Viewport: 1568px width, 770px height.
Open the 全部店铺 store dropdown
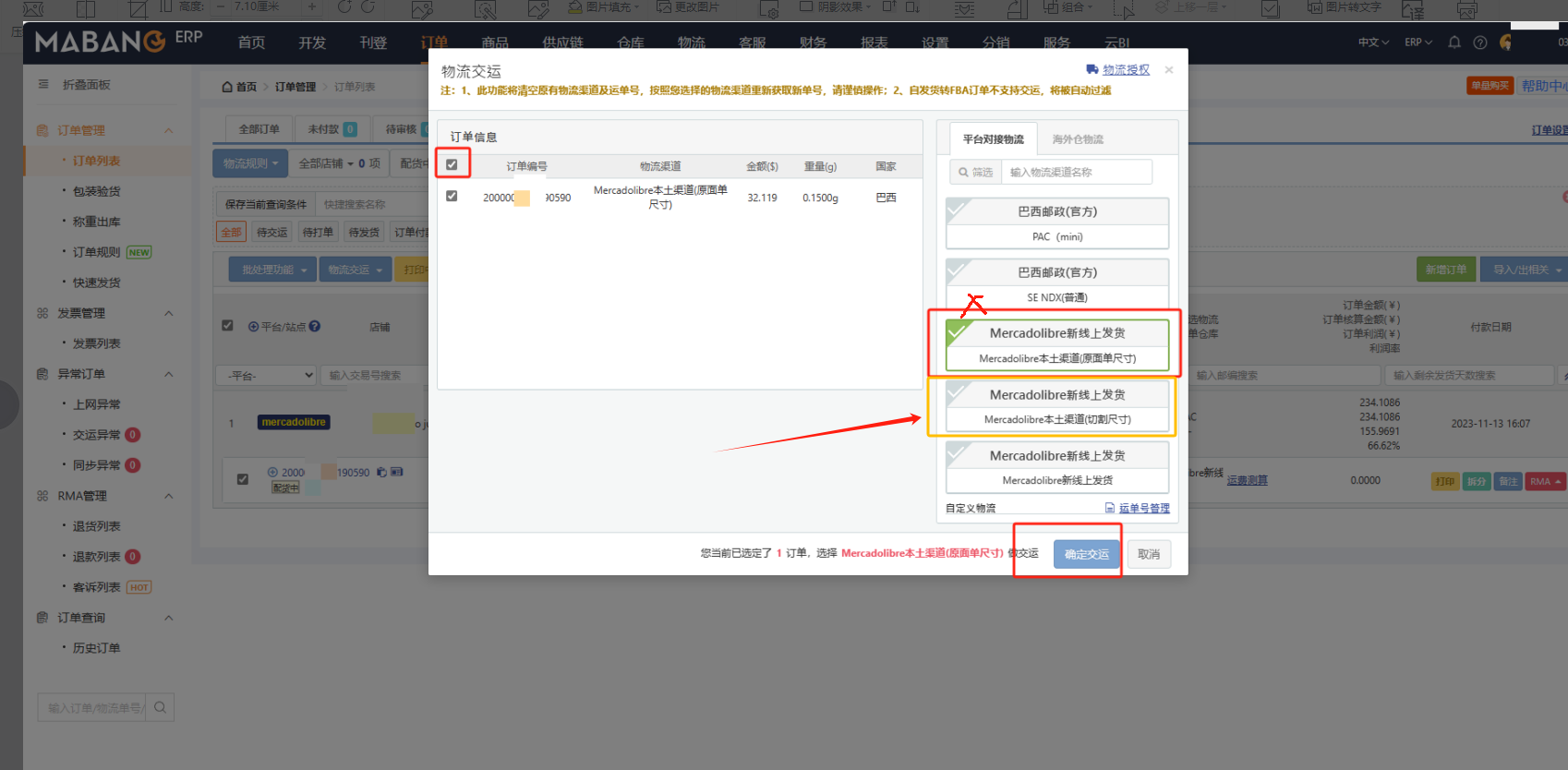[339, 163]
